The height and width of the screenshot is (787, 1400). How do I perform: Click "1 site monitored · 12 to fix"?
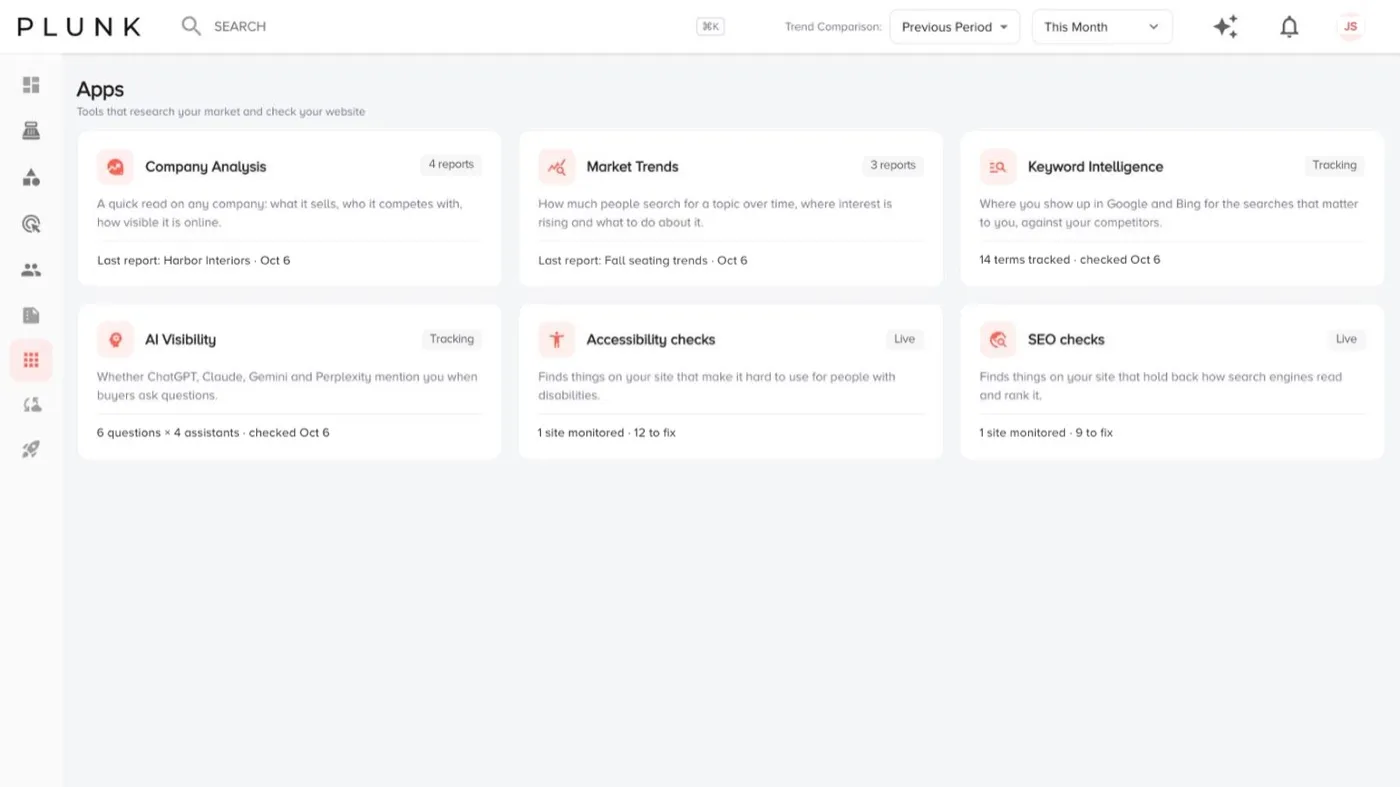coord(607,433)
